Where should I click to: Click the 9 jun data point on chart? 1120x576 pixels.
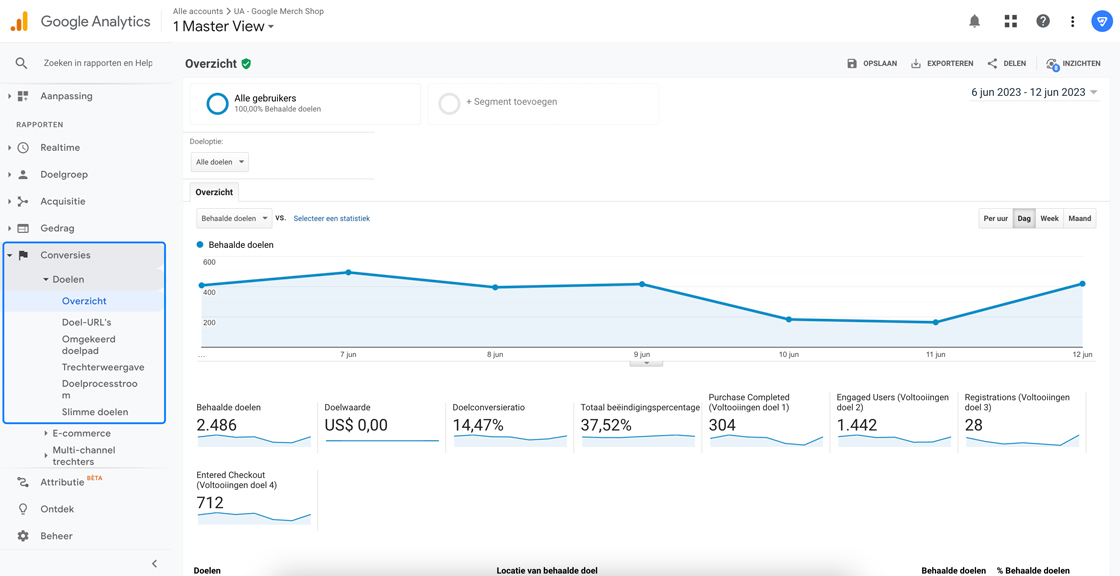641,284
